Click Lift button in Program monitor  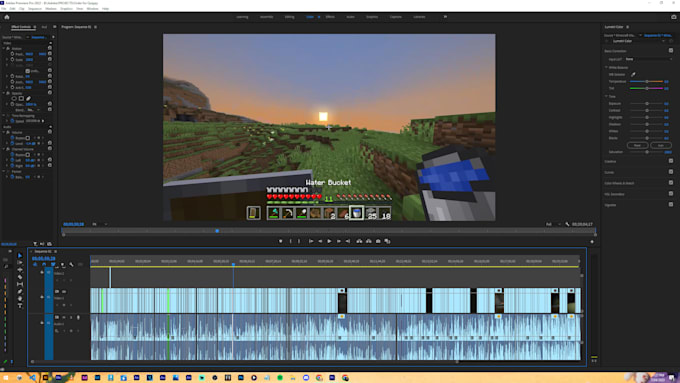point(359,241)
